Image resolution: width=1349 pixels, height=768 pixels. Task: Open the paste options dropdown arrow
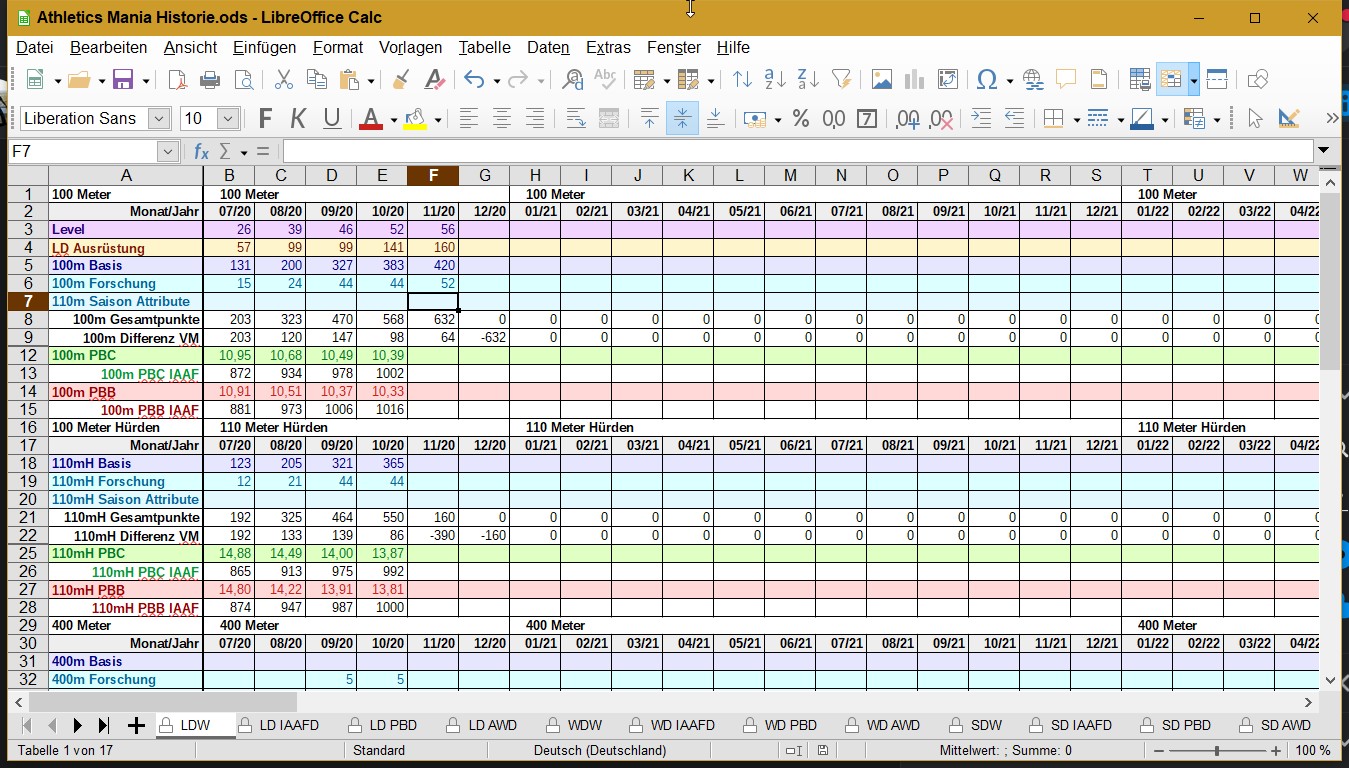(371, 81)
